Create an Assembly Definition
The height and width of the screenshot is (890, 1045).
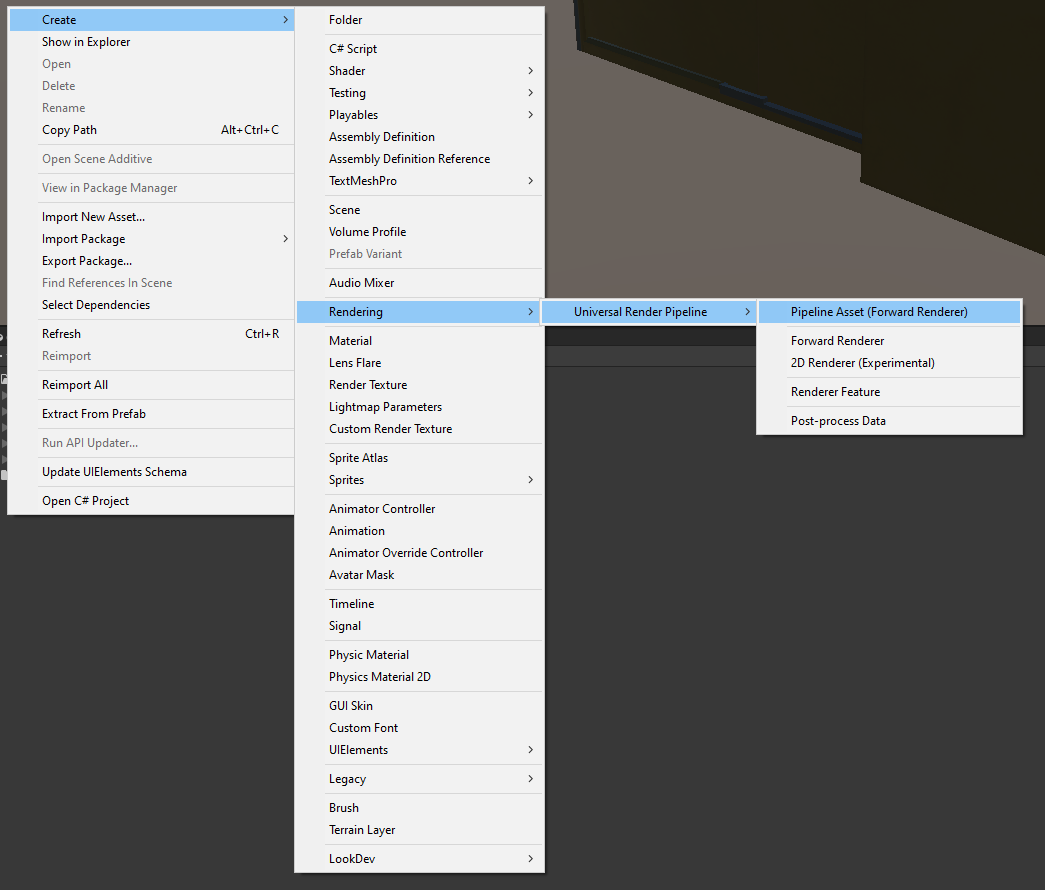click(x=419, y=137)
